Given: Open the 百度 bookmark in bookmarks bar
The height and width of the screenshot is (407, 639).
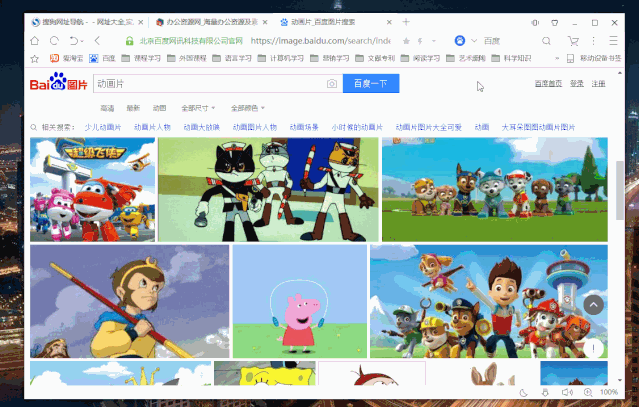Looking at the screenshot, I should pyautogui.click(x=103, y=59).
